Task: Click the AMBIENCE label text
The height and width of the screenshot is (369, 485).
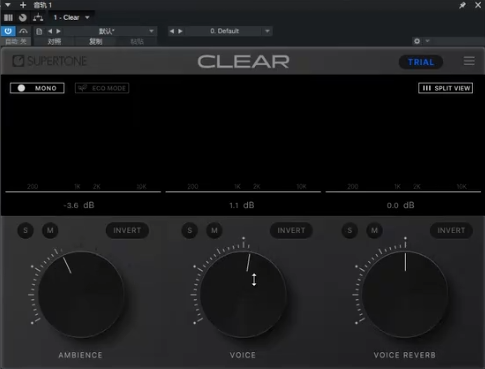Action: [x=80, y=355]
